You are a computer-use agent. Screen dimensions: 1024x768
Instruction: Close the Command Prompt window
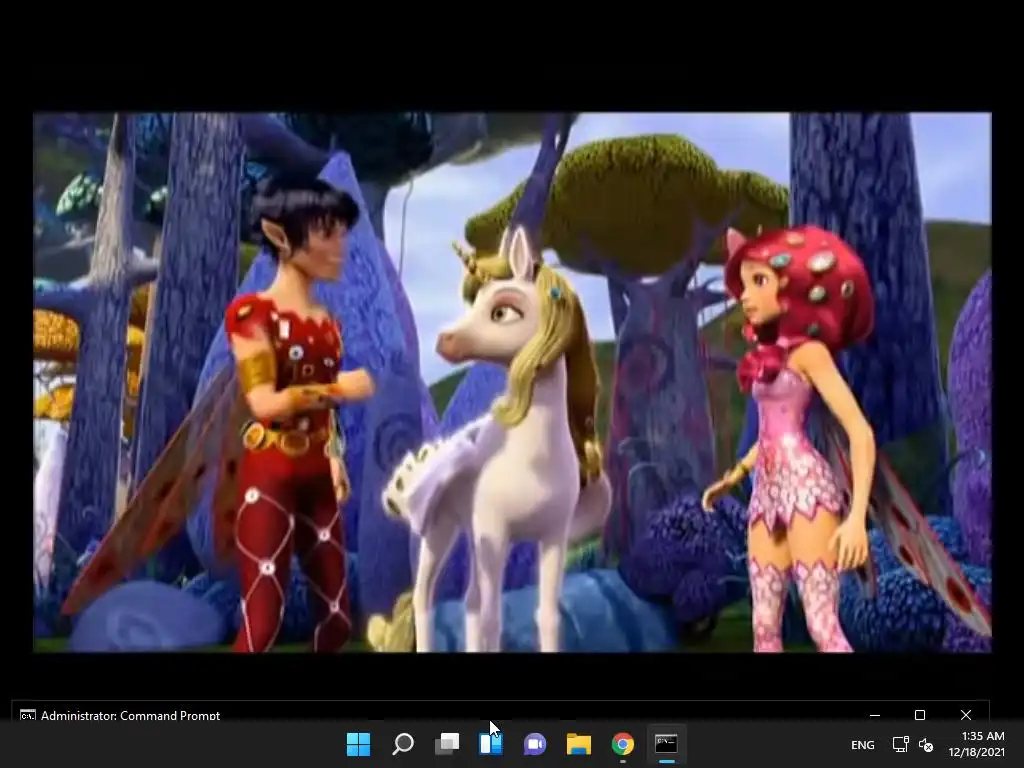pyautogui.click(x=966, y=715)
